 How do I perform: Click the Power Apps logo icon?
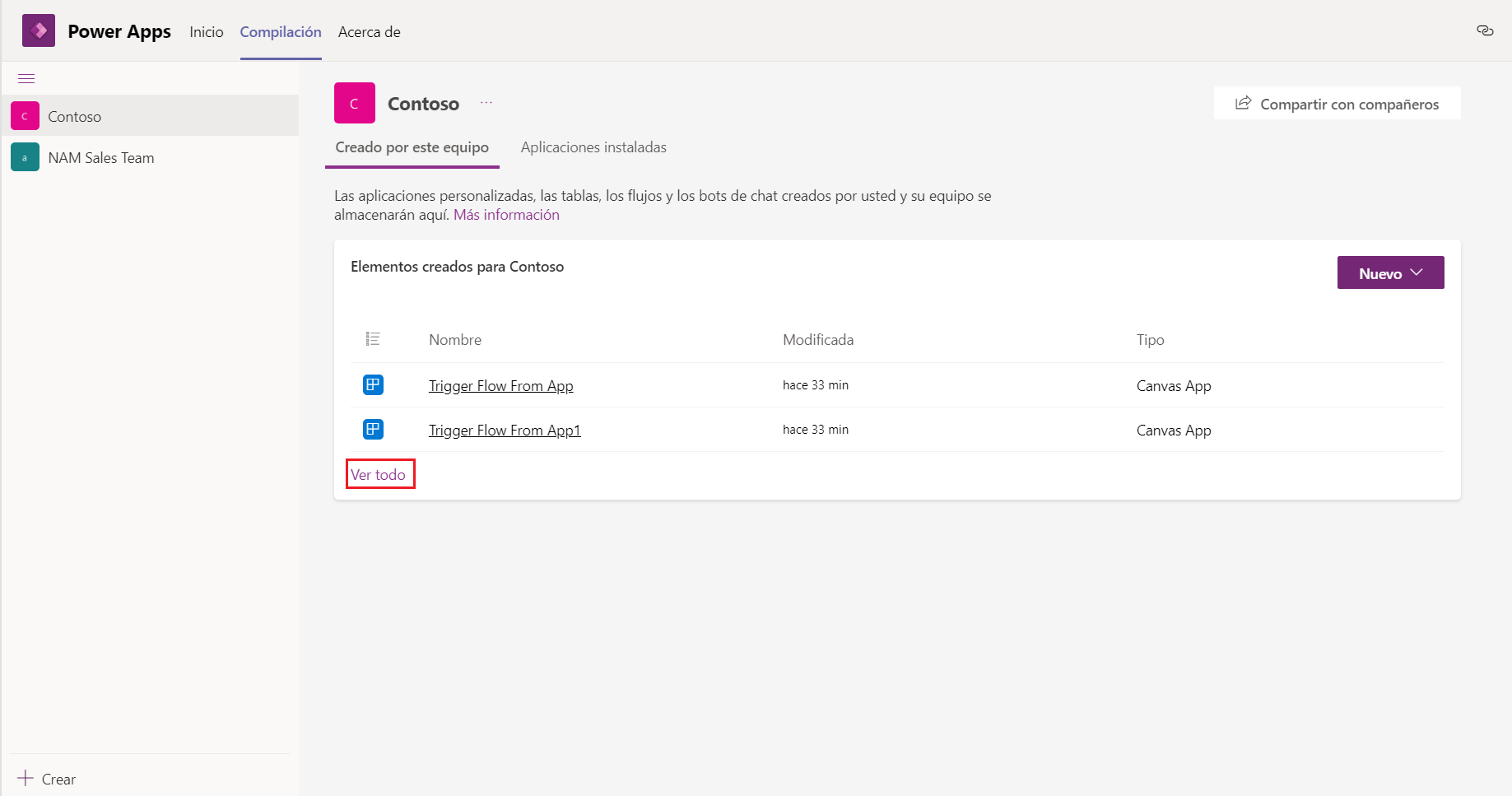tap(39, 31)
